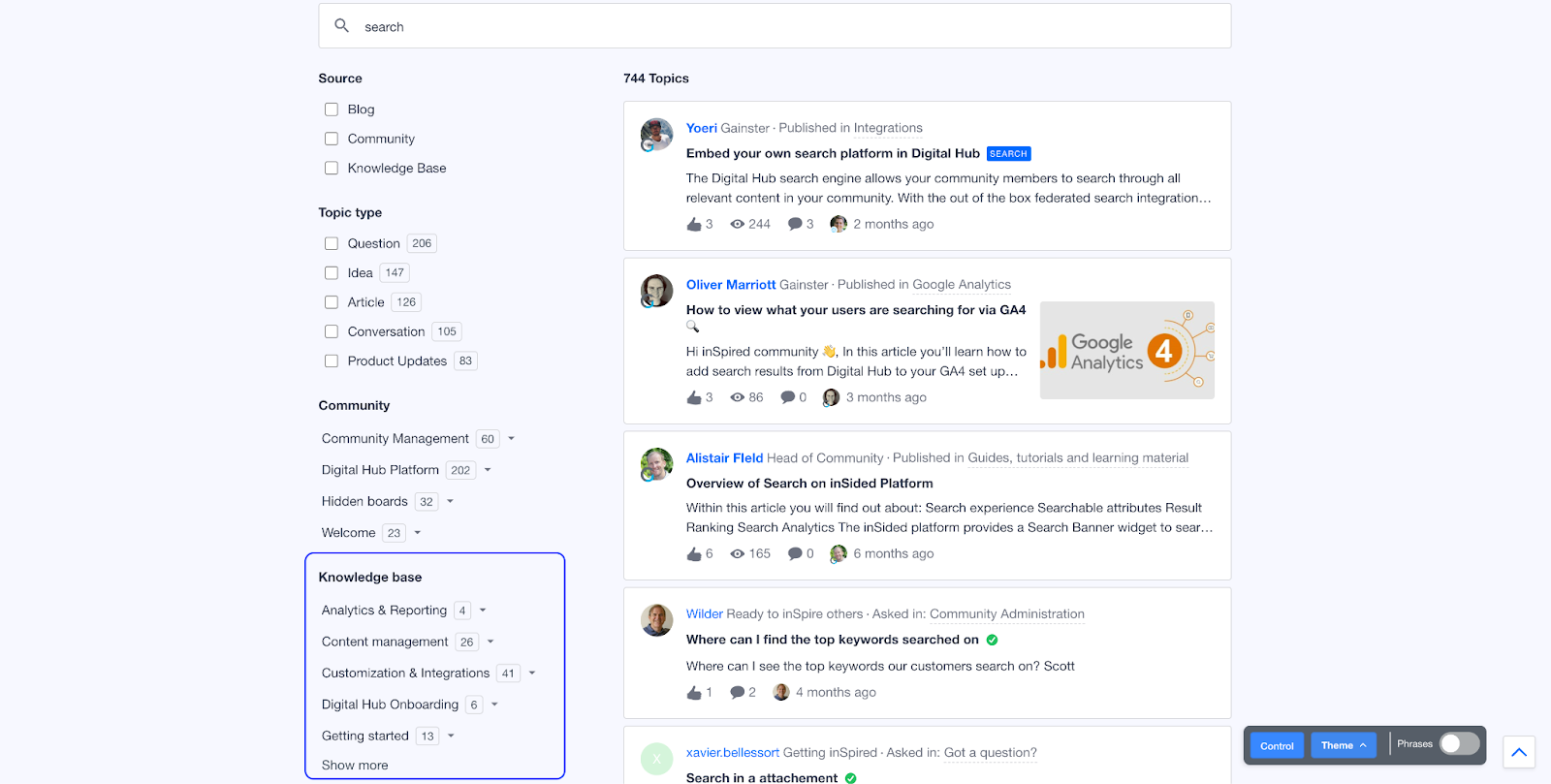This screenshot has width=1551, height=784.
Task: Open xavier.bellessort's profile link
Action: point(733,753)
